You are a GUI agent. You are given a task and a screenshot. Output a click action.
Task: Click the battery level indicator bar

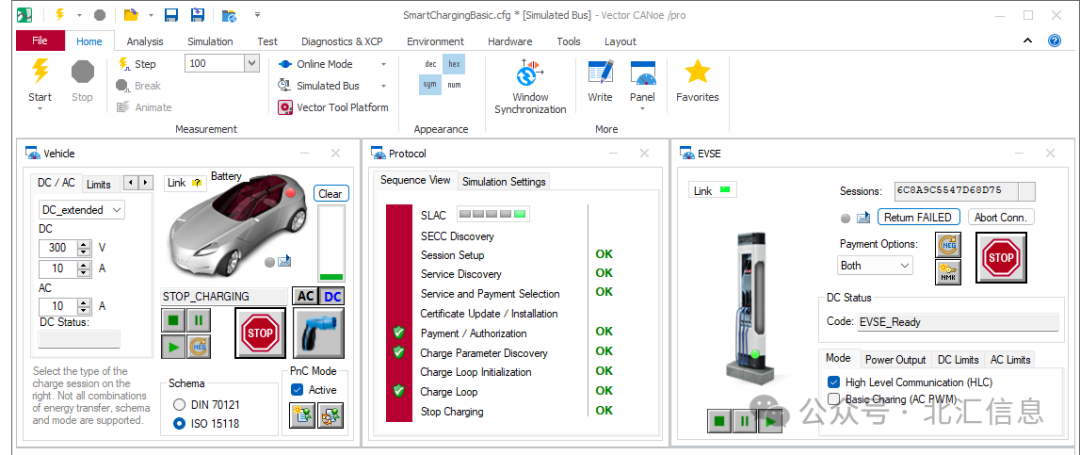tap(331, 243)
